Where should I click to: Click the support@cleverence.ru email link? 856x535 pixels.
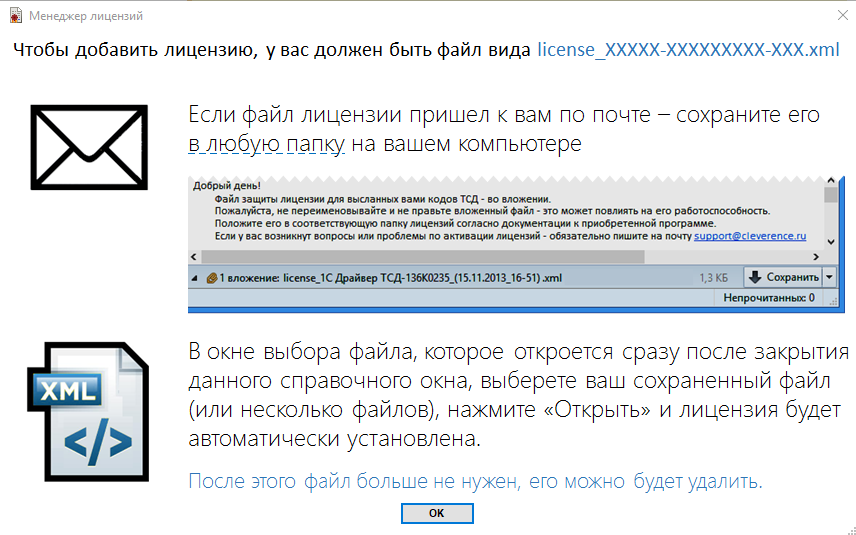(750, 236)
